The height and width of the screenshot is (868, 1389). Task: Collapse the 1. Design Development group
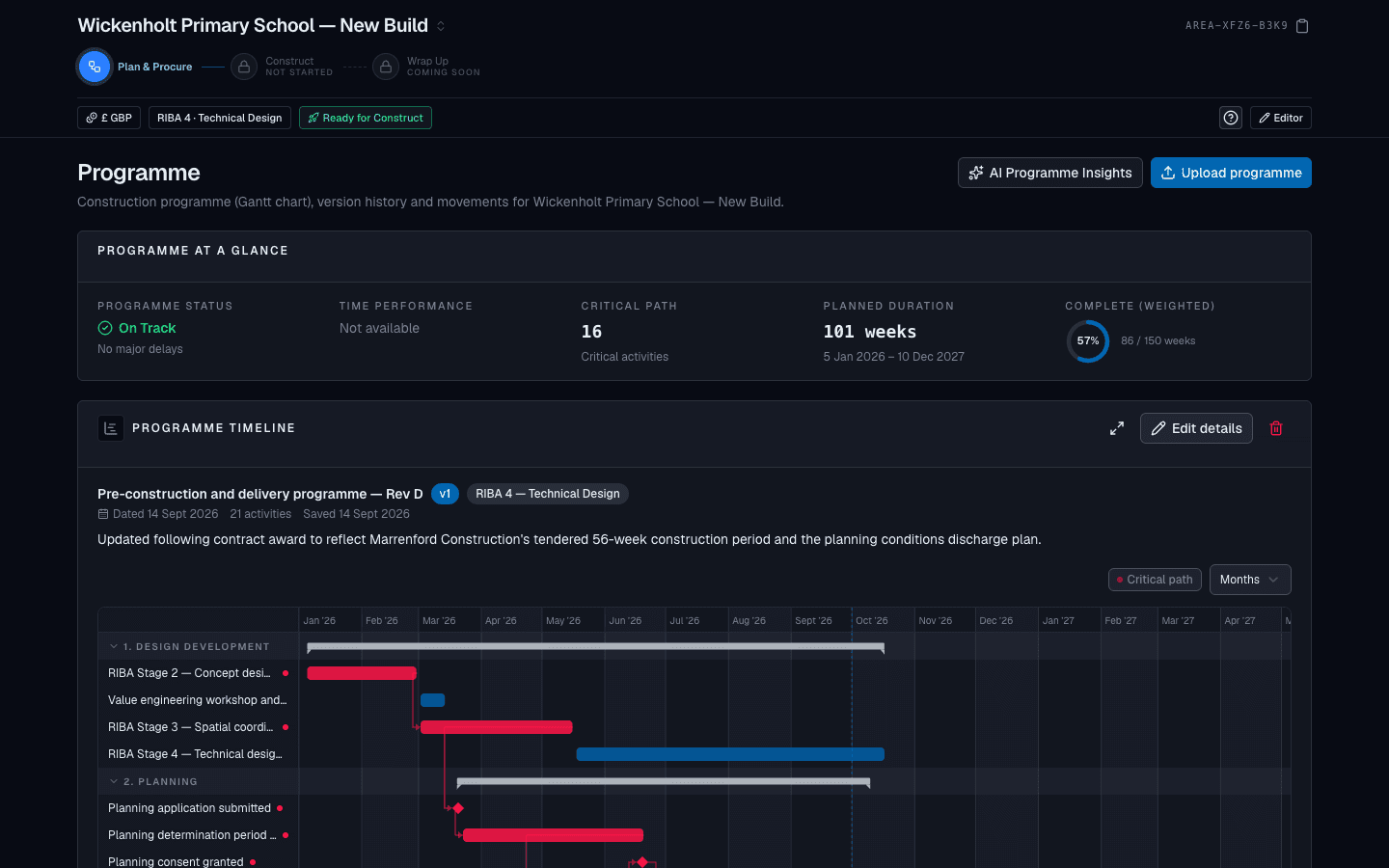pos(114,646)
